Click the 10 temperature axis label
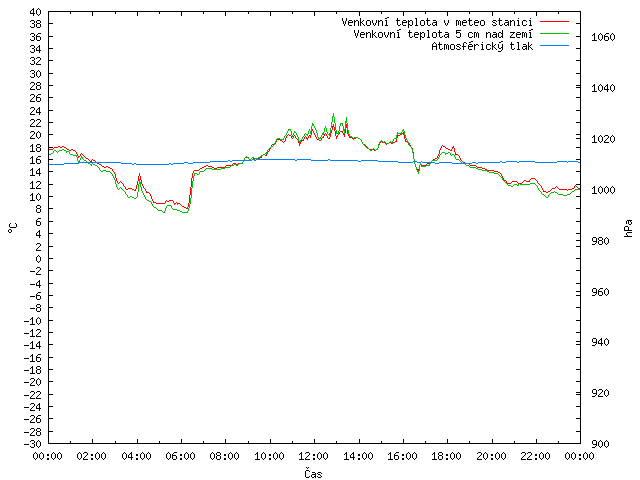640x480 pixels. tap(36, 197)
